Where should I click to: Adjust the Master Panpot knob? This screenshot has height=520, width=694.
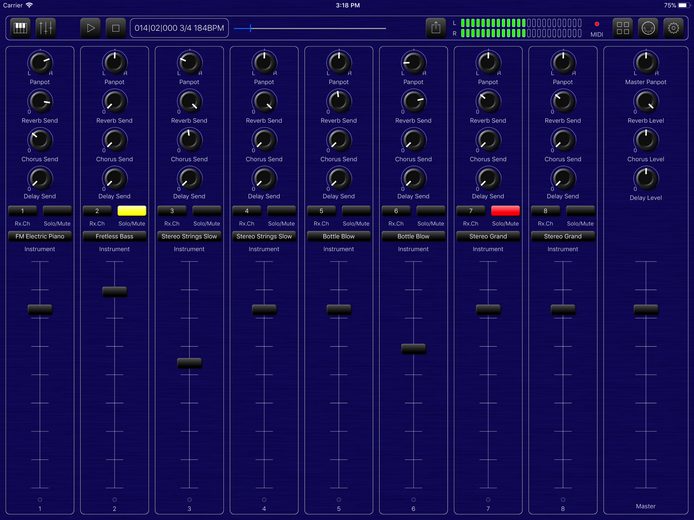coord(646,63)
